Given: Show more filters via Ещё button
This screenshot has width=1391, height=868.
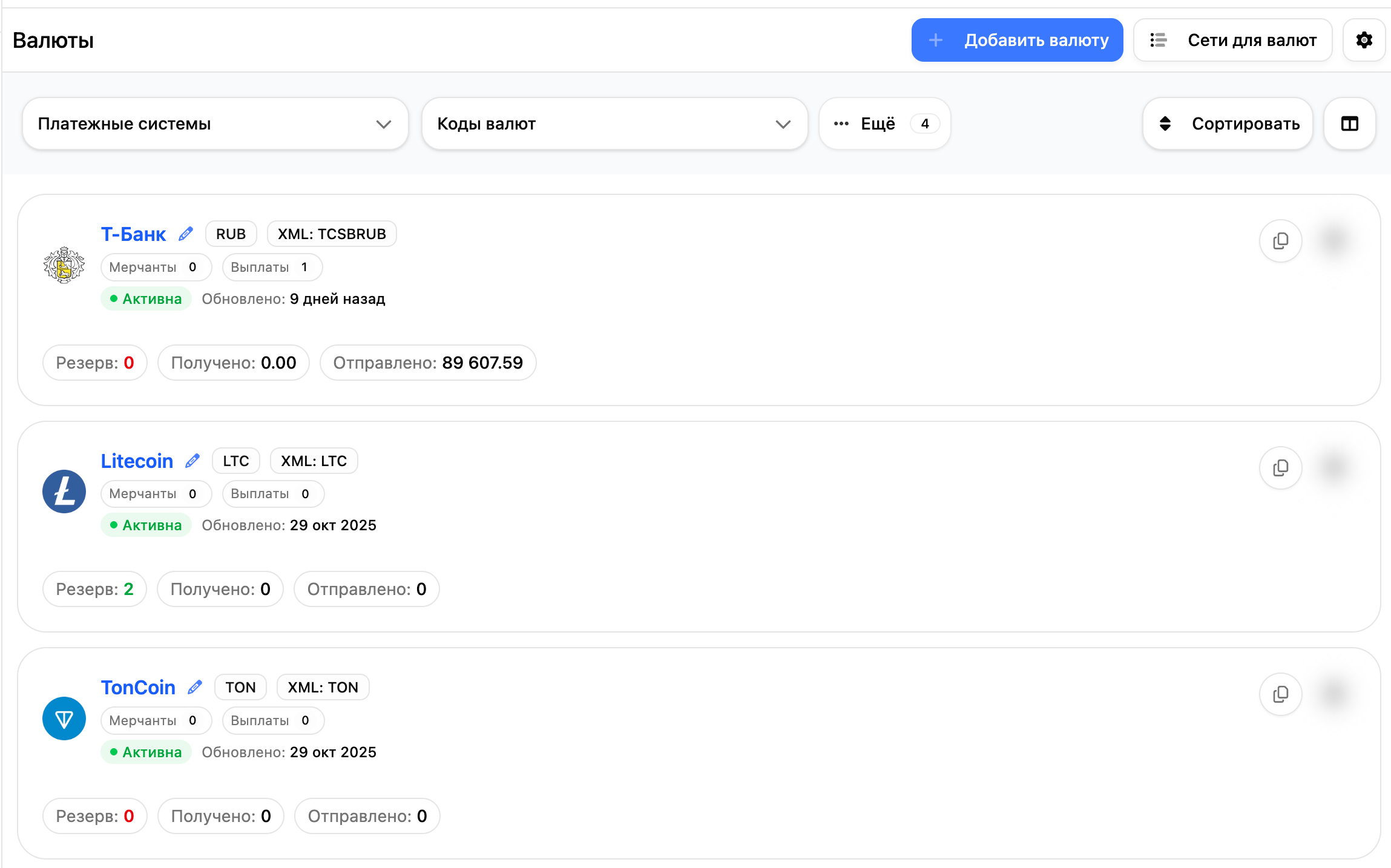Looking at the screenshot, I should 884,123.
